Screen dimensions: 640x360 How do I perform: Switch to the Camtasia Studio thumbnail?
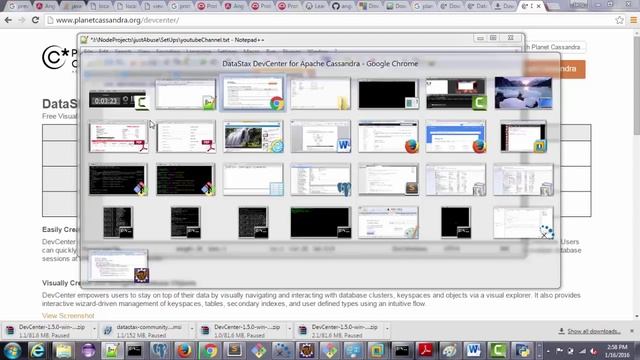[x=456, y=94]
